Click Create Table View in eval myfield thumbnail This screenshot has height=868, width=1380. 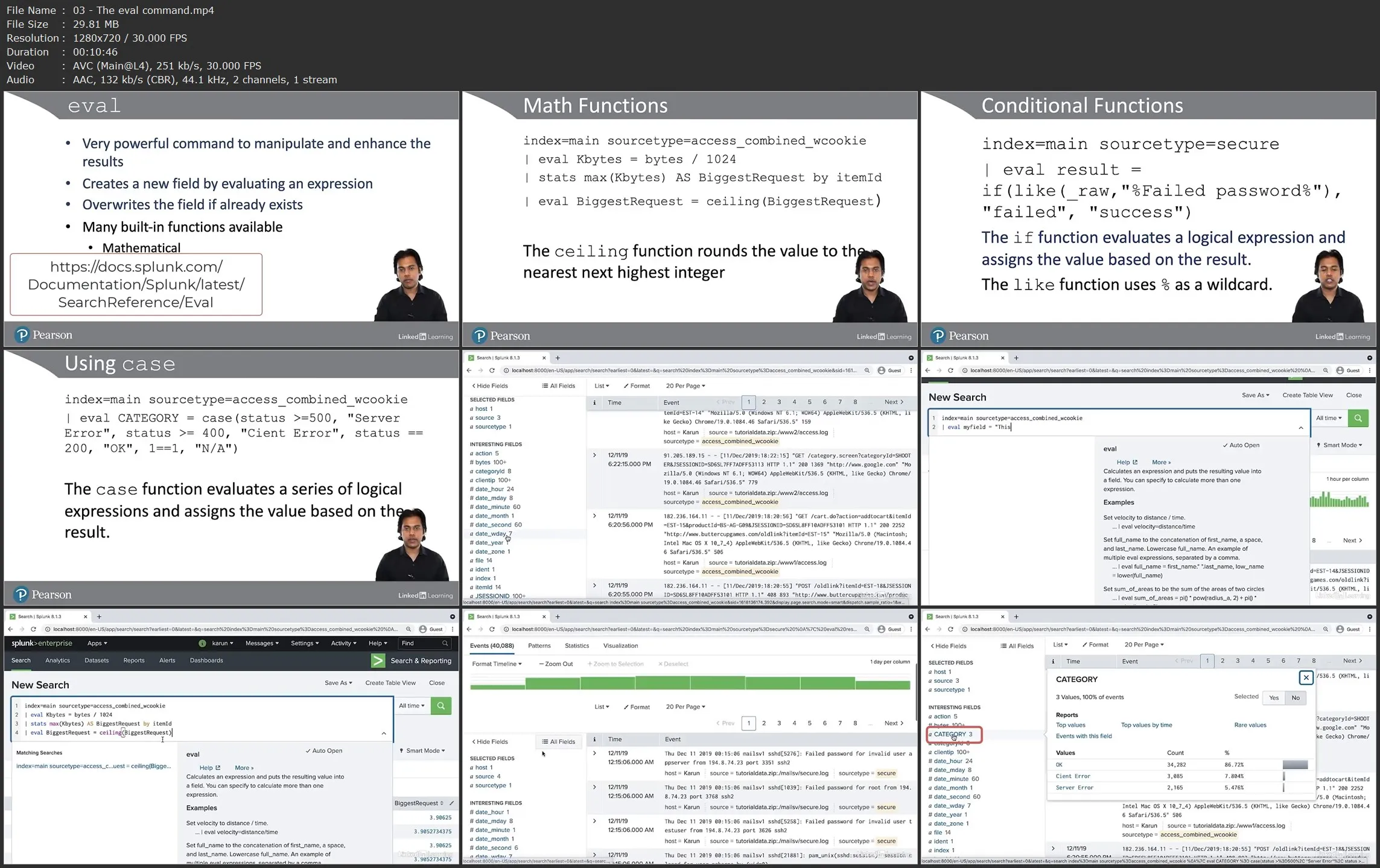(x=1307, y=396)
